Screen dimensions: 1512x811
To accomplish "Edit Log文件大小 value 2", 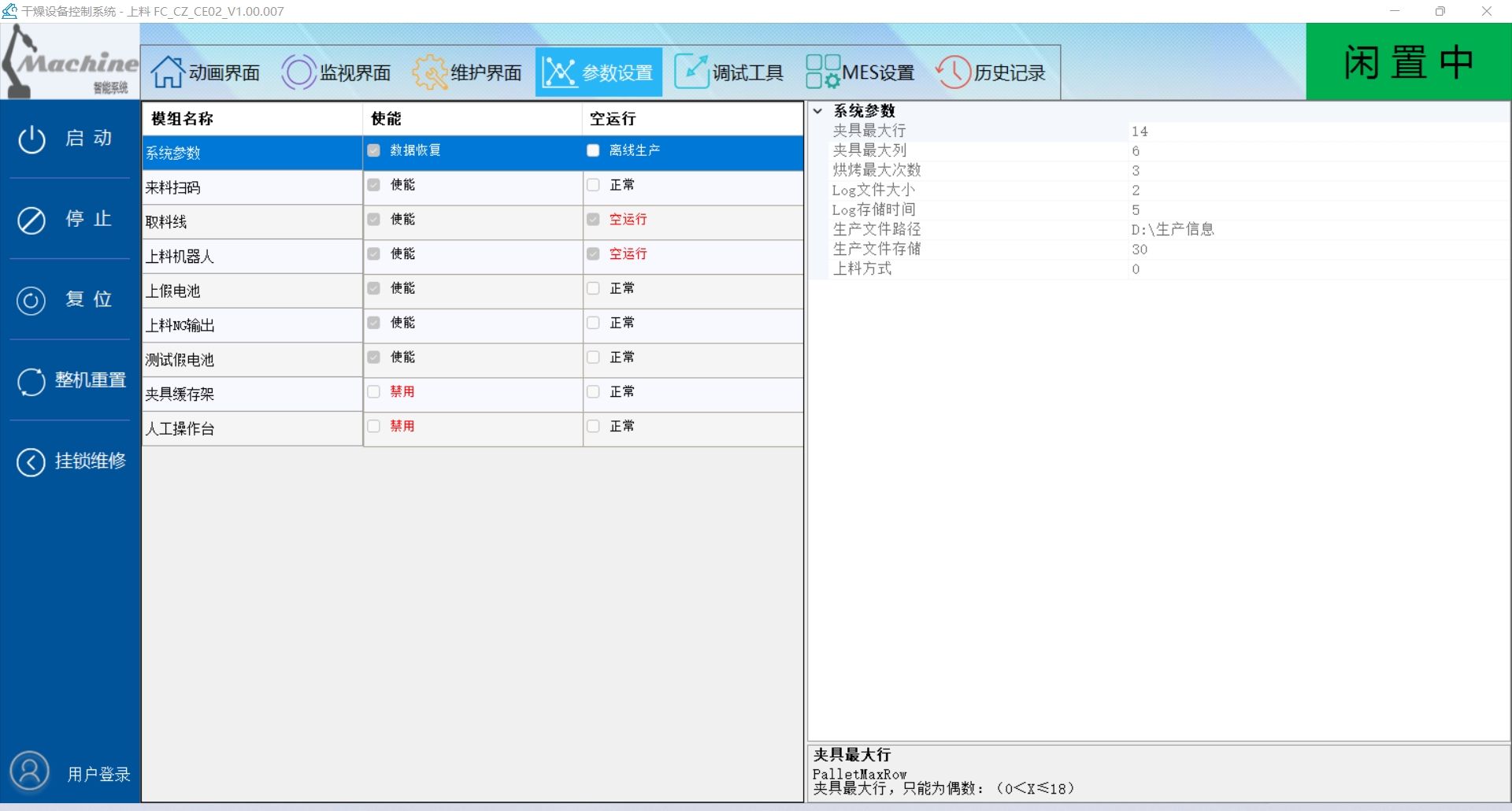I will 1318,191.
